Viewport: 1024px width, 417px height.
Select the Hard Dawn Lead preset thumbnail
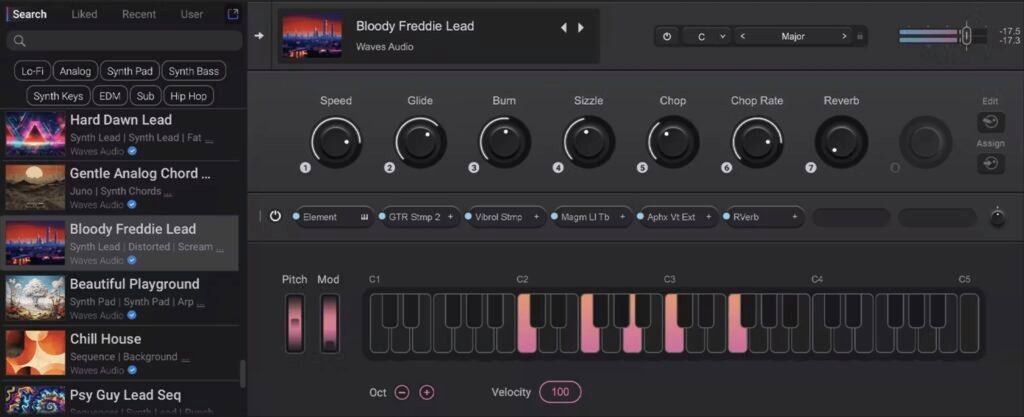(35, 133)
